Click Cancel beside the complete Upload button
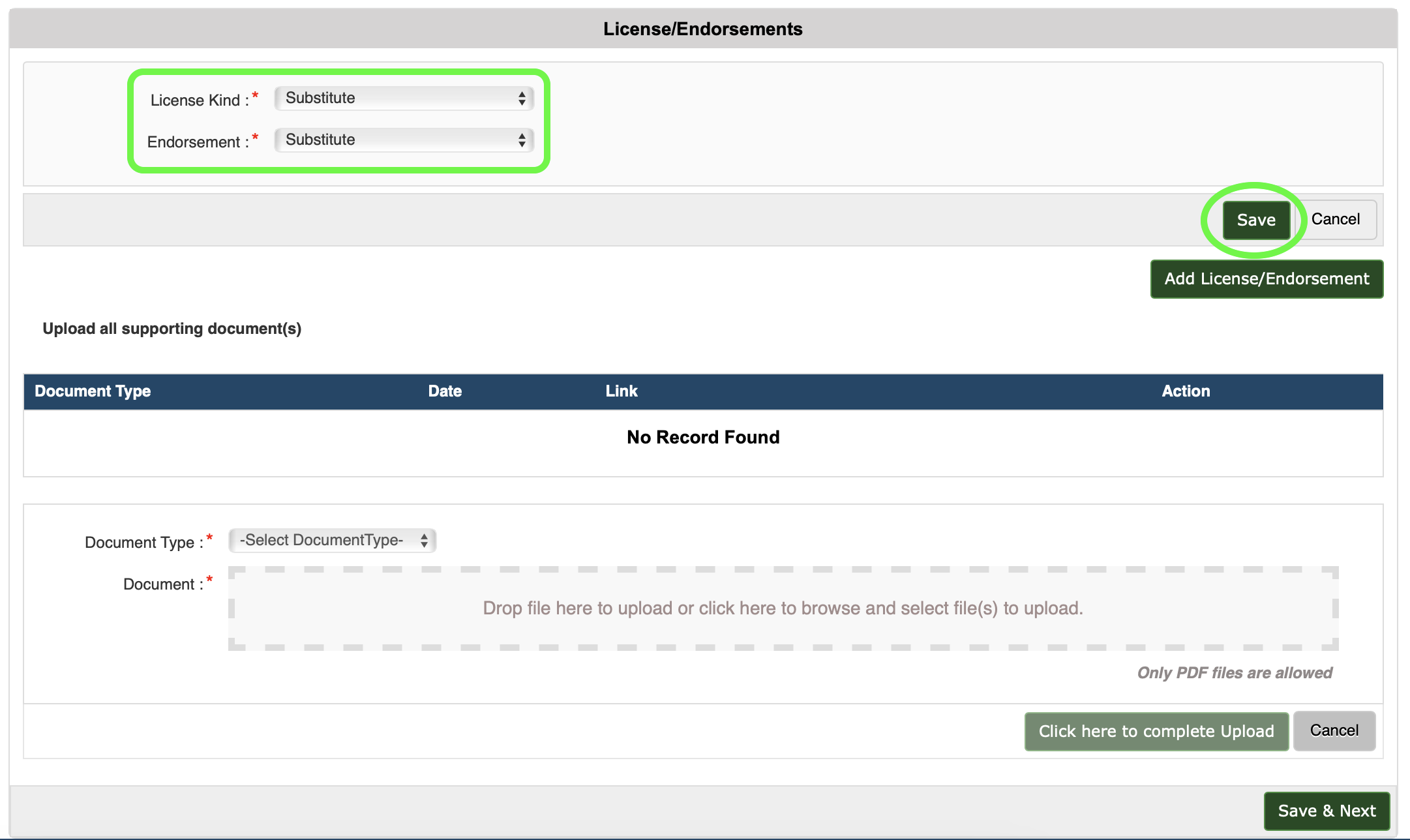This screenshot has width=1410, height=840. (x=1334, y=731)
